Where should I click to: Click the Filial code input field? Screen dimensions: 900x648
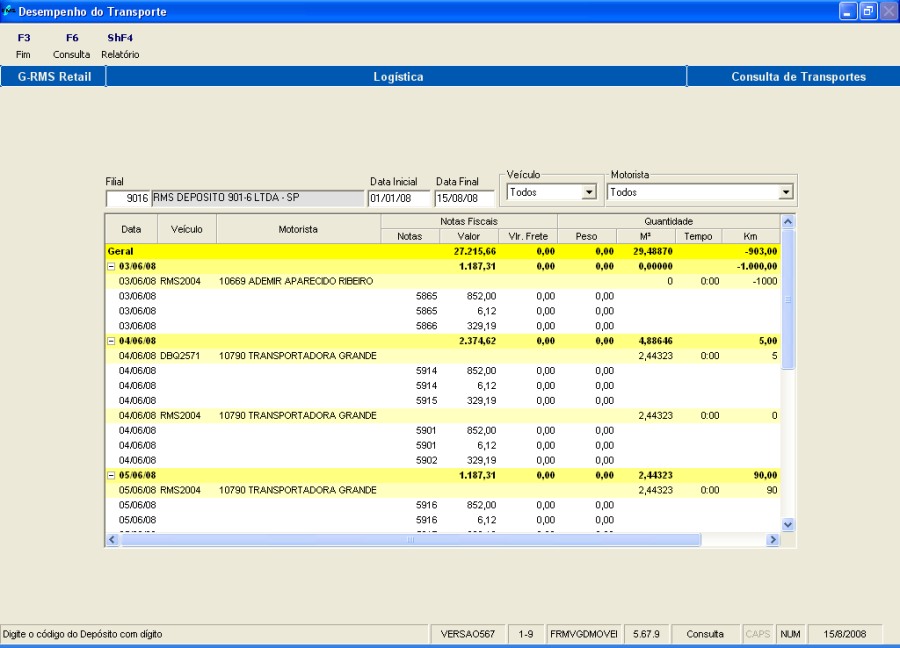click(x=127, y=198)
